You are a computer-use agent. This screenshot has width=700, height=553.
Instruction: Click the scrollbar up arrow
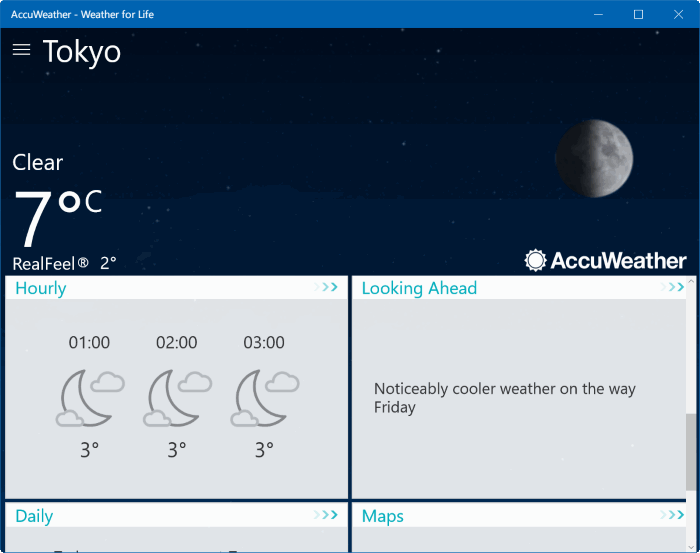691,281
